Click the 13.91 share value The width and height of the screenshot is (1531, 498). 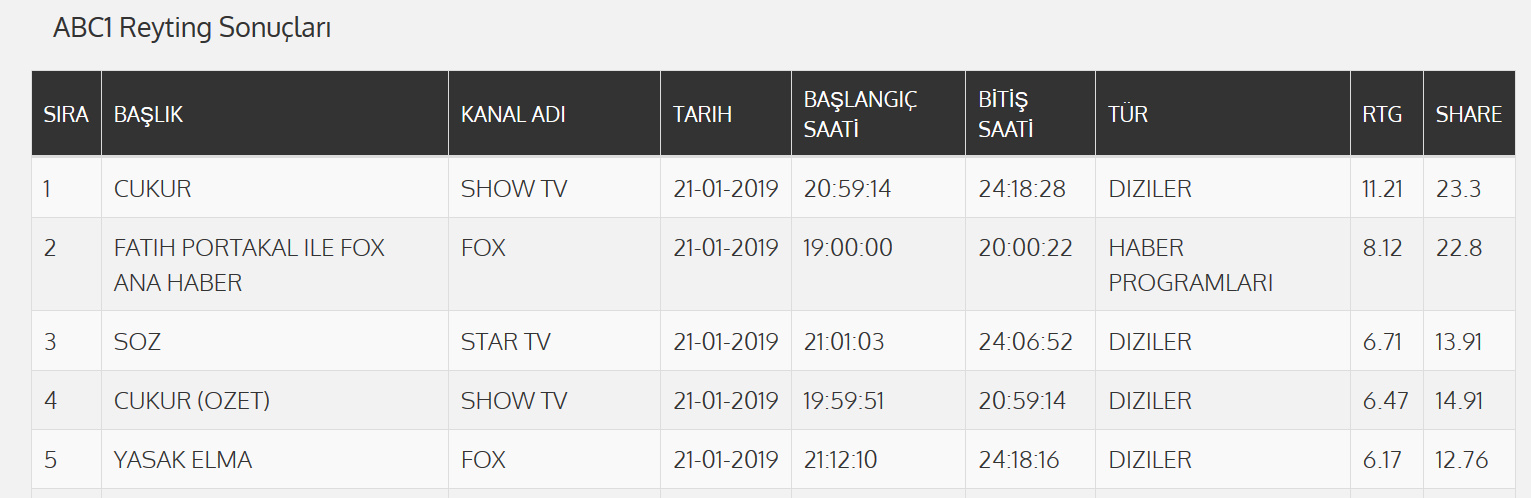[x=1458, y=342]
